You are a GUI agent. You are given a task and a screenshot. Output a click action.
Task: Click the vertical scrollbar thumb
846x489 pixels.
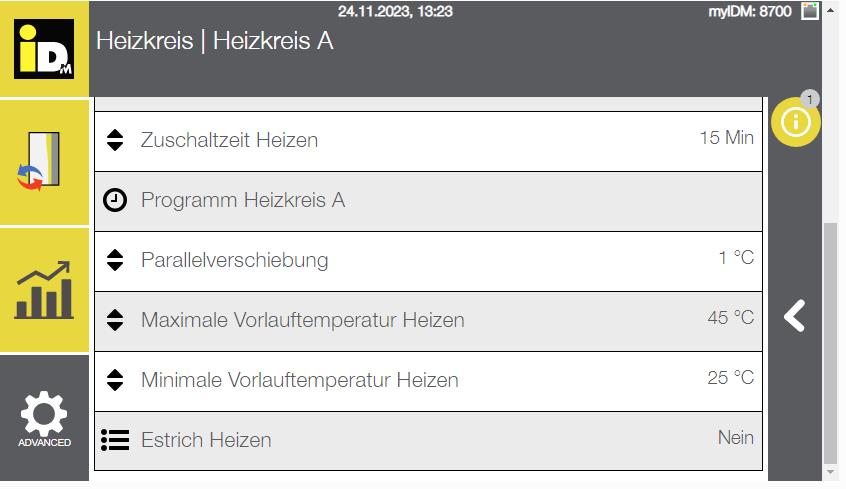point(831,343)
